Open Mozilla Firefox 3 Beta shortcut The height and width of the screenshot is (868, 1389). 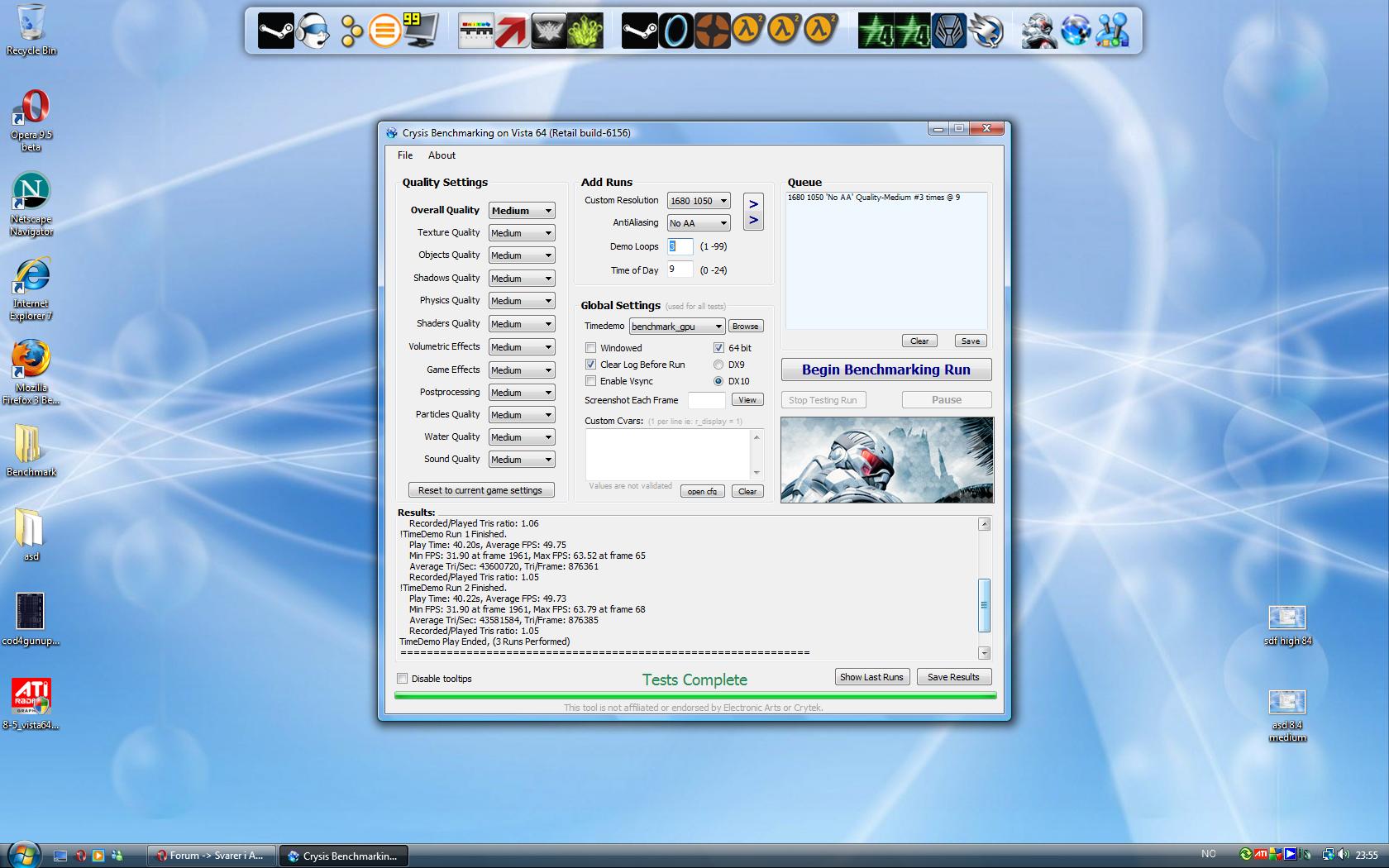(x=31, y=374)
